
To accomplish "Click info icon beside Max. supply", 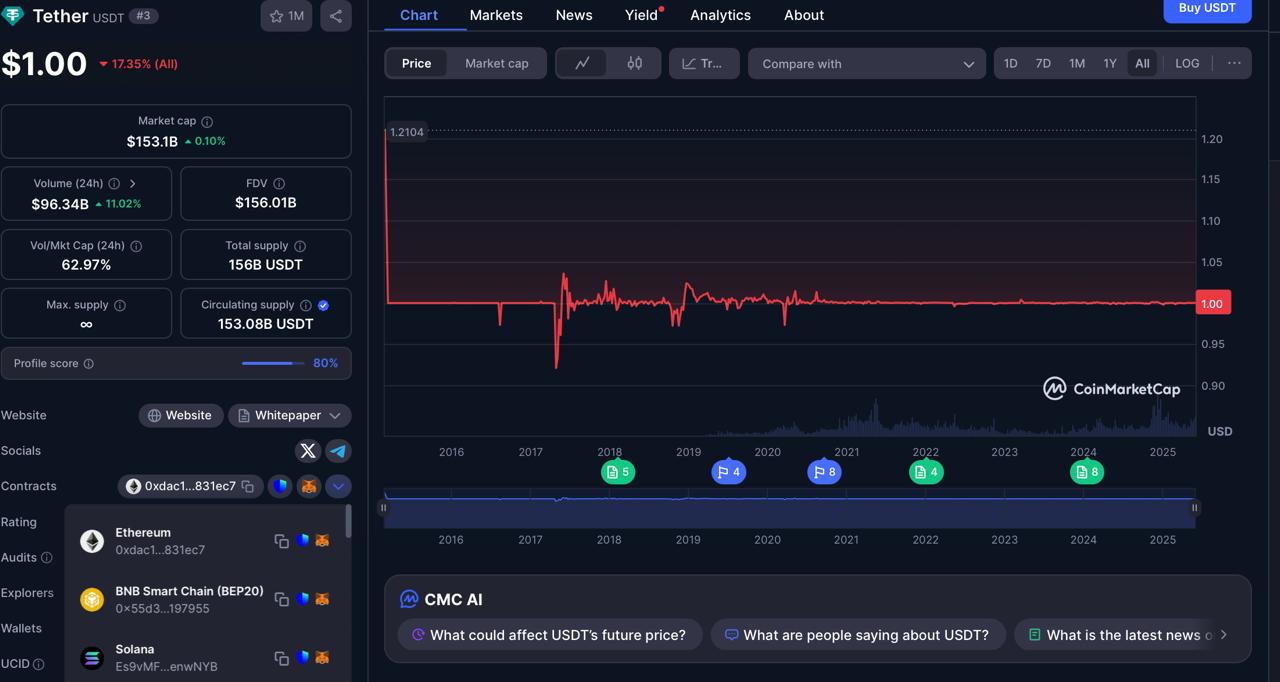I will click(120, 305).
